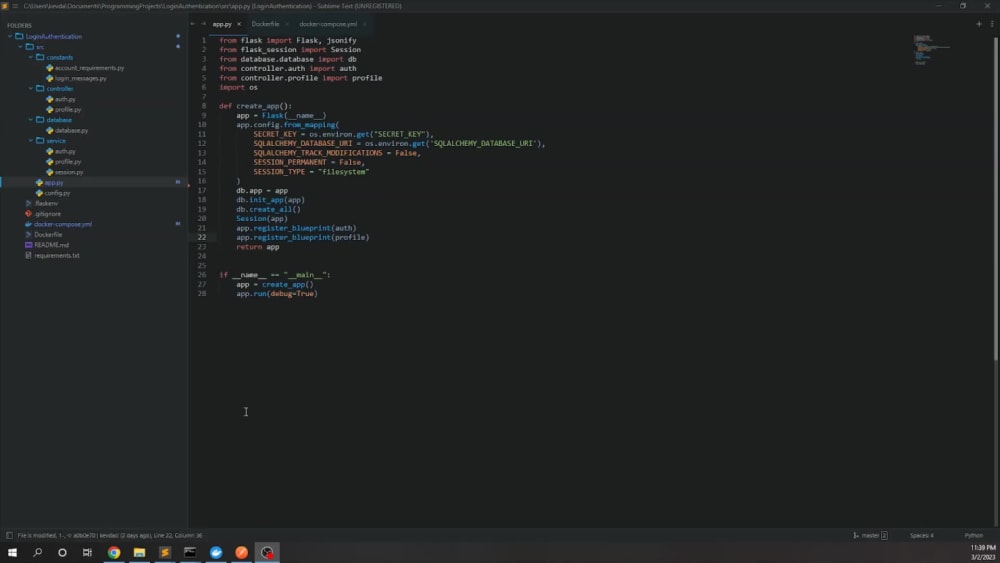
Task: Click the README.md markdown icon
Action: [28, 245]
